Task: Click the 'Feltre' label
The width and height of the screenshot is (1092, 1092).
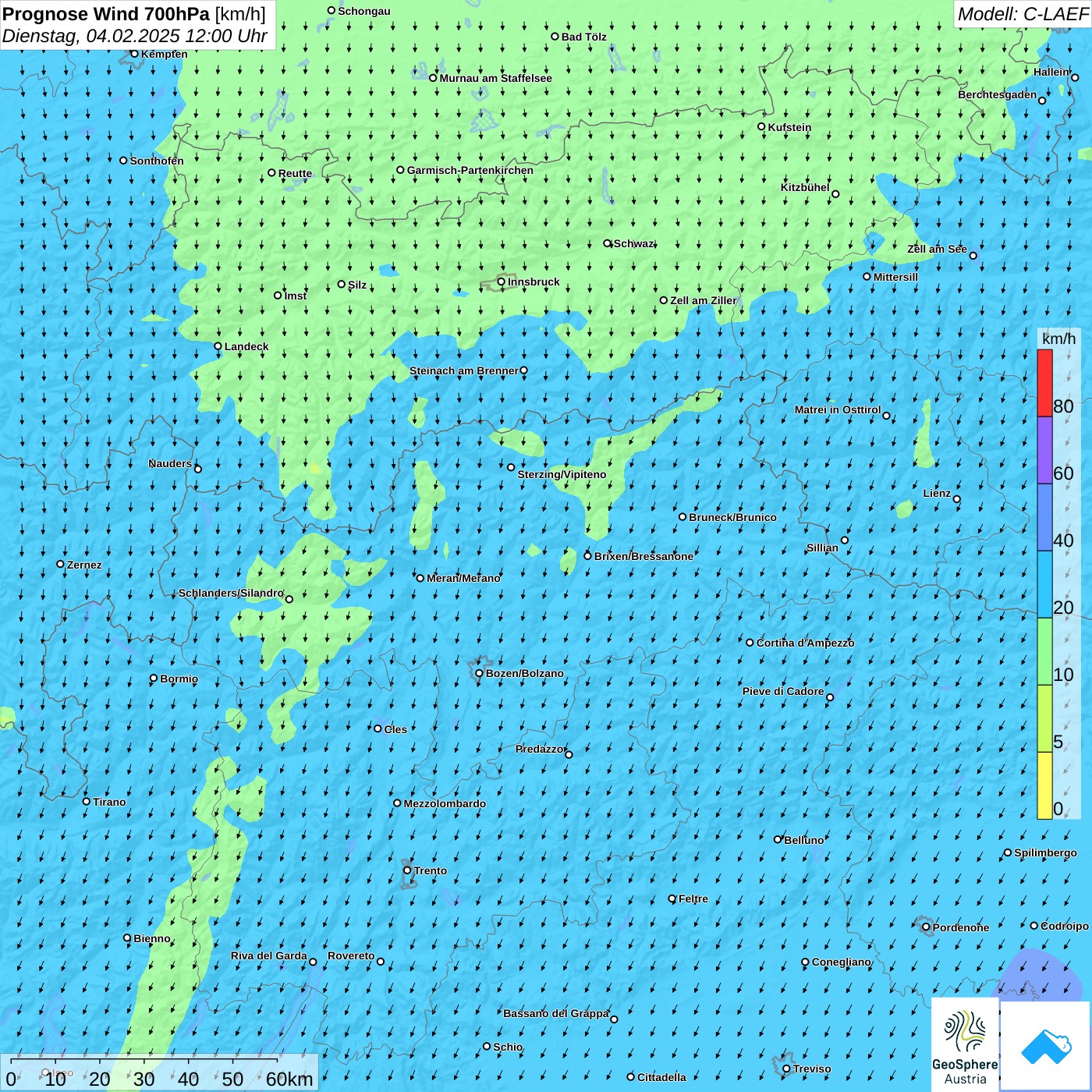Action: 693,899
